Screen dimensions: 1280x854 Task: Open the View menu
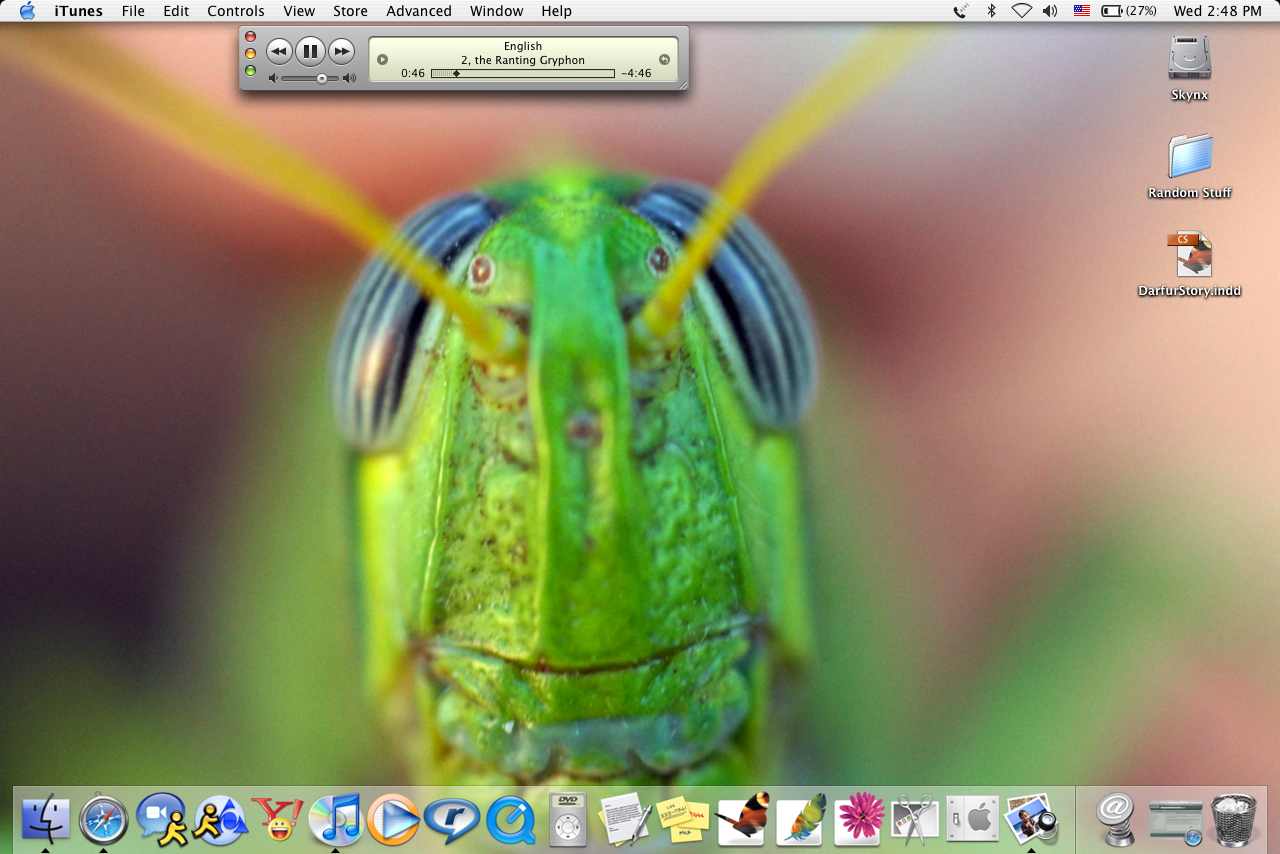click(x=299, y=11)
